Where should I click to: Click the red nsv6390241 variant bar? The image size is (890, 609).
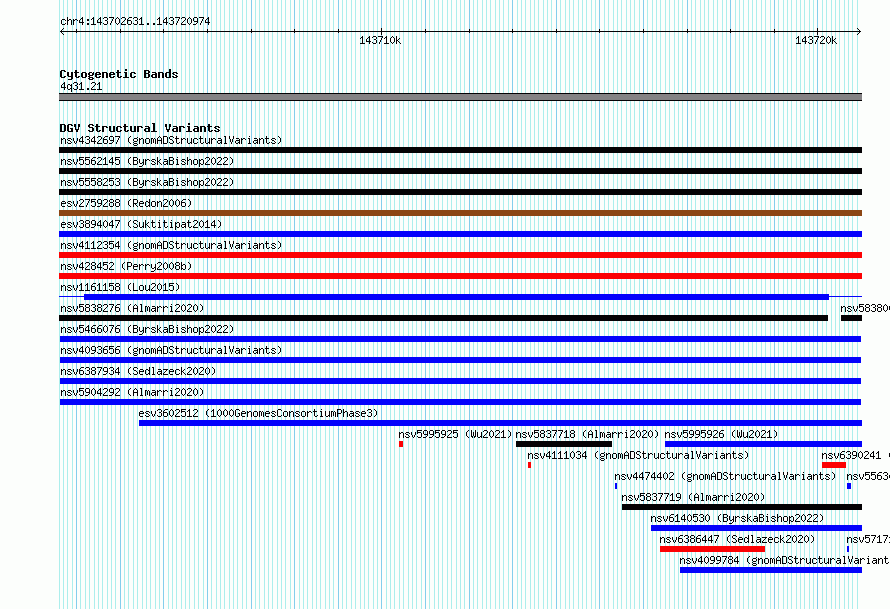(834, 465)
